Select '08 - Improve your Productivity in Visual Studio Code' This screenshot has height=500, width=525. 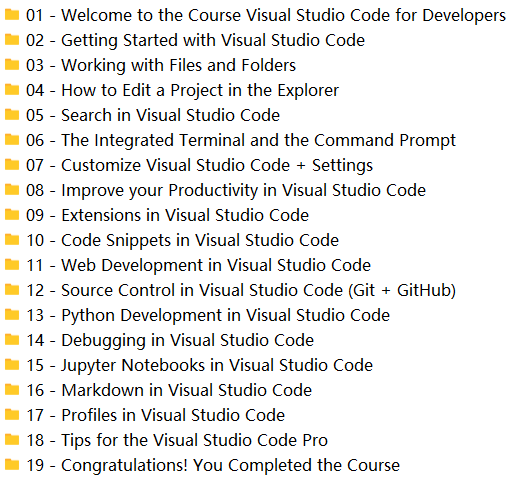tap(226, 190)
